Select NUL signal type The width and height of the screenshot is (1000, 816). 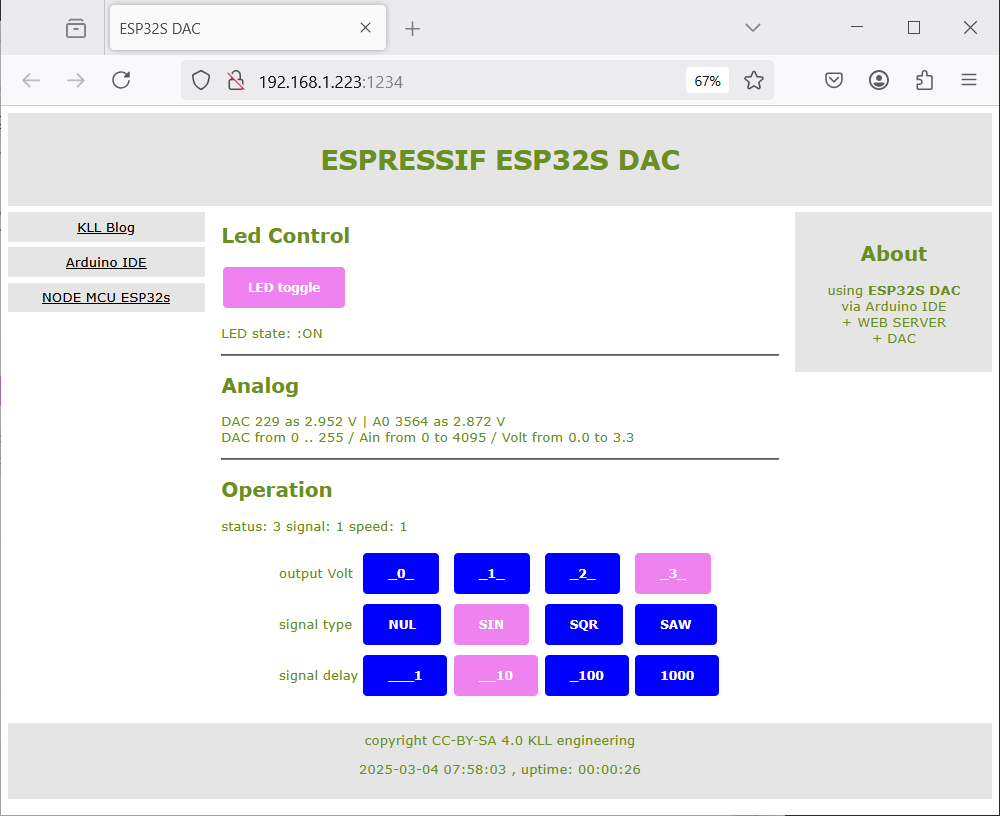[x=402, y=625]
